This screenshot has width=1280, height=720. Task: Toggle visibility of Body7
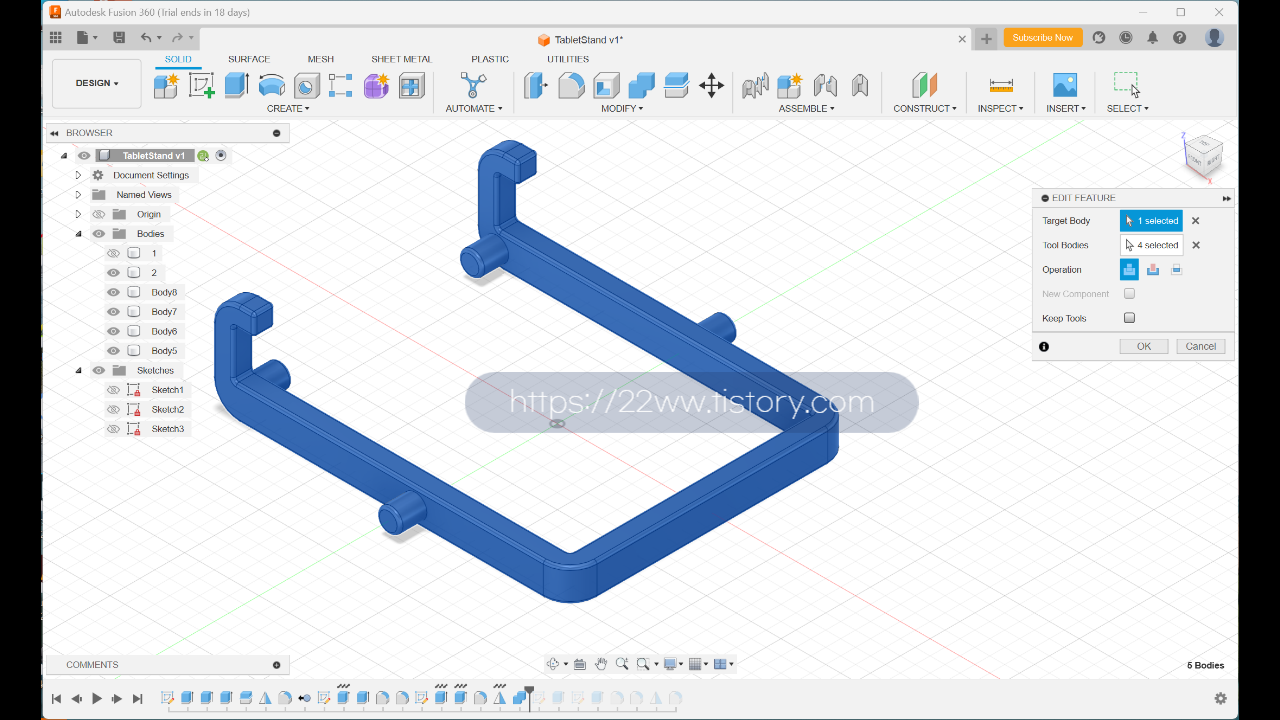(x=113, y=312)
